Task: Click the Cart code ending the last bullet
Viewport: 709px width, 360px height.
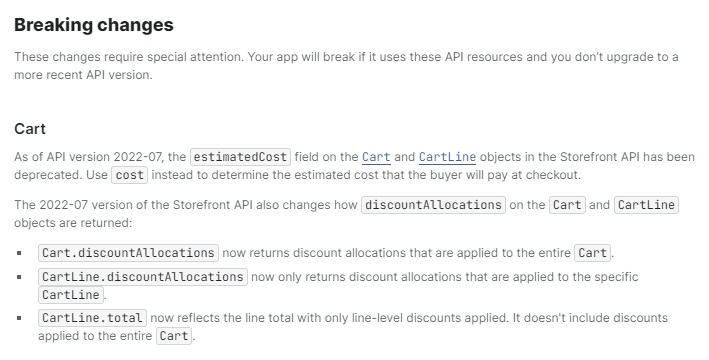Action: 174,336
